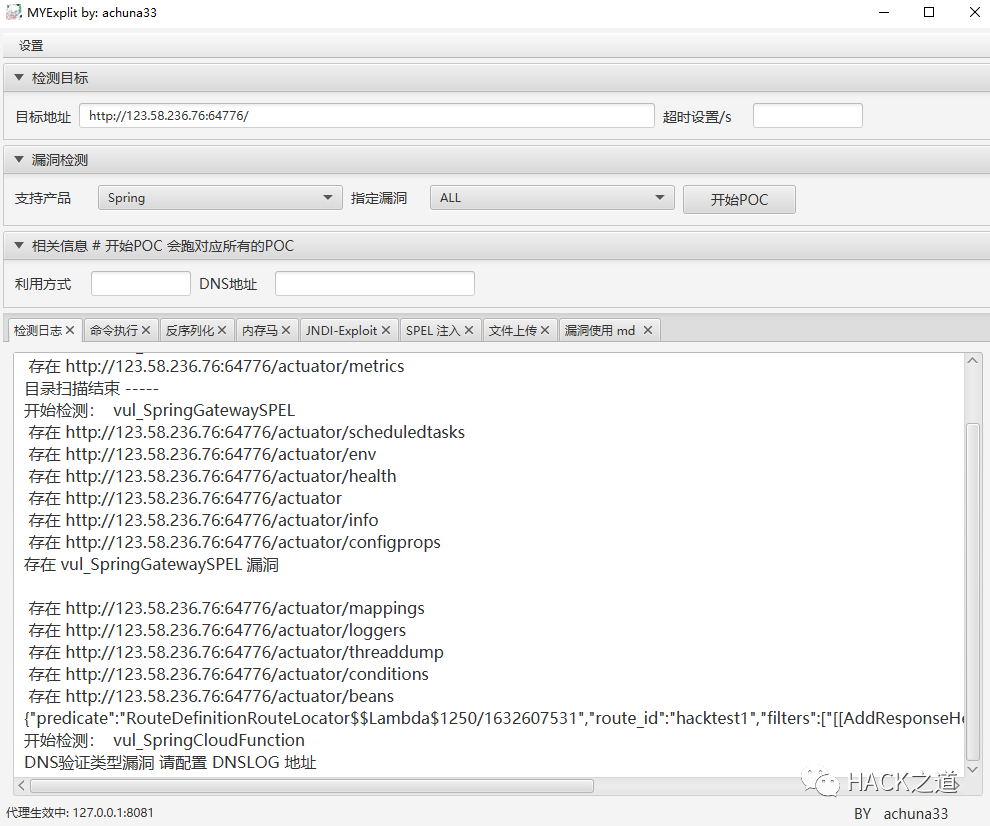Switch to the 反序列化 tab
This screenshot has width=990, height=826.
pyautogui.click(x=190, y=330)
